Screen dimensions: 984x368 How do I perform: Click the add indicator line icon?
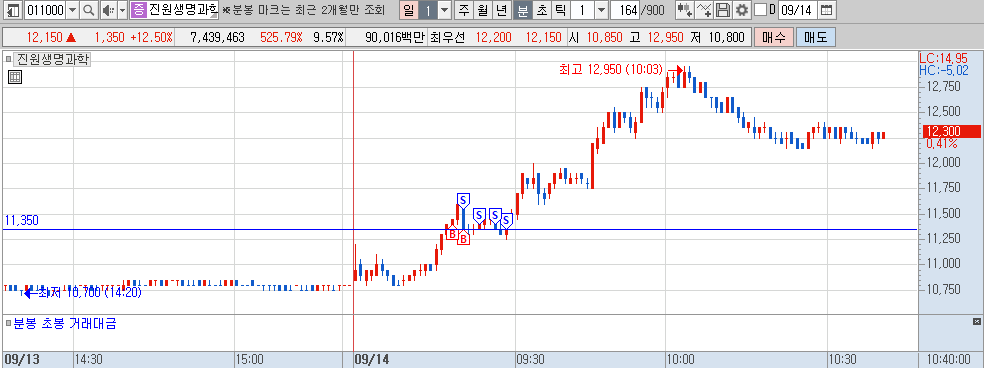[x=705, y=10]
